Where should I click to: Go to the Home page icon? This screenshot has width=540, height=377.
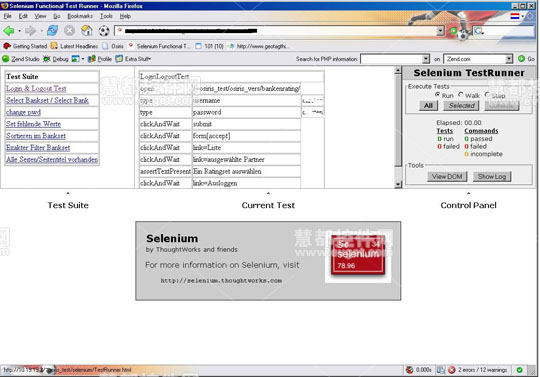click(x=86, y=31)
